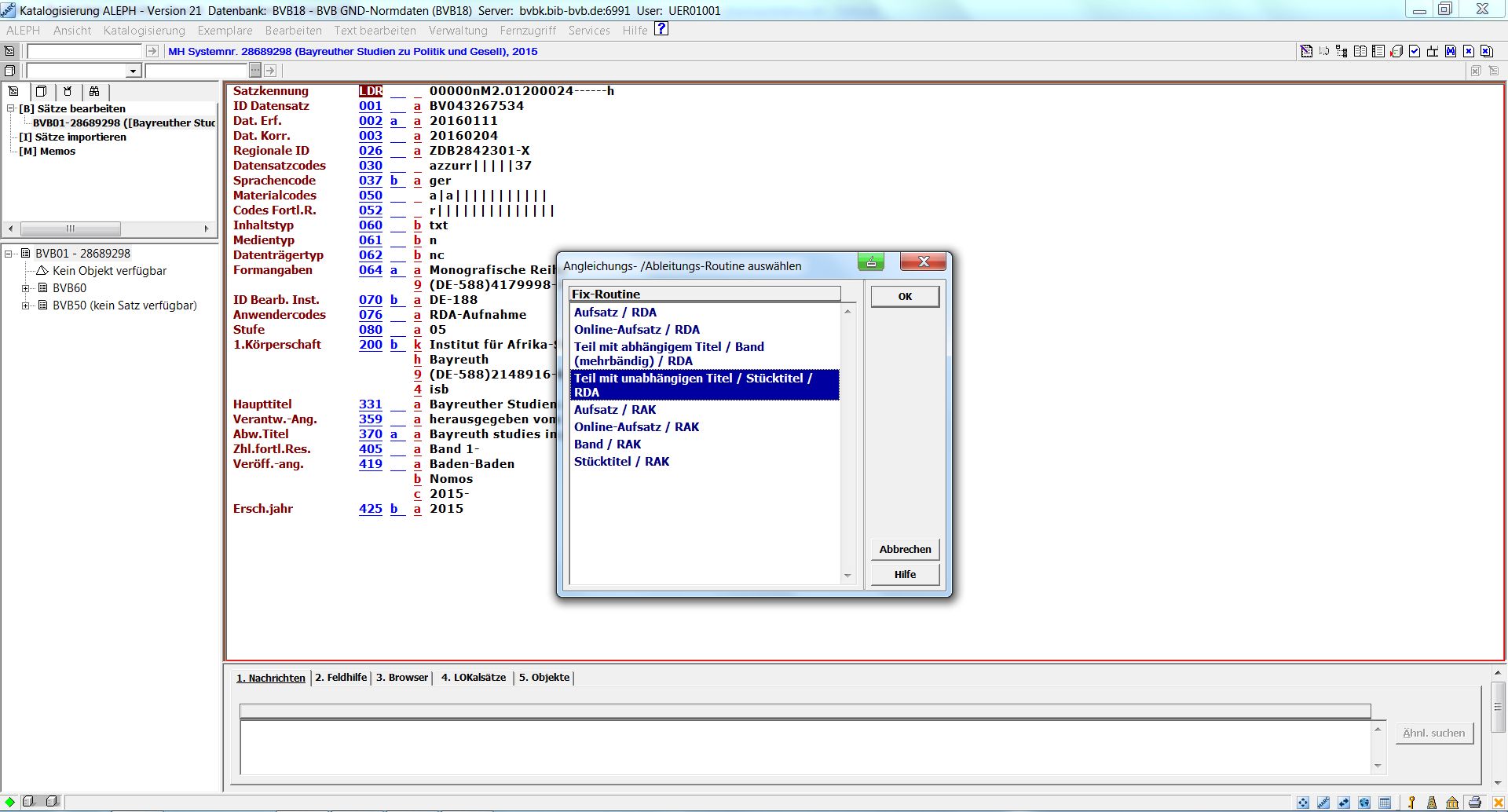This screenshot has width=1508, height=812.
Task: Select 'Online-Aufsatz / RDA' routine
Action: point(636,330)
